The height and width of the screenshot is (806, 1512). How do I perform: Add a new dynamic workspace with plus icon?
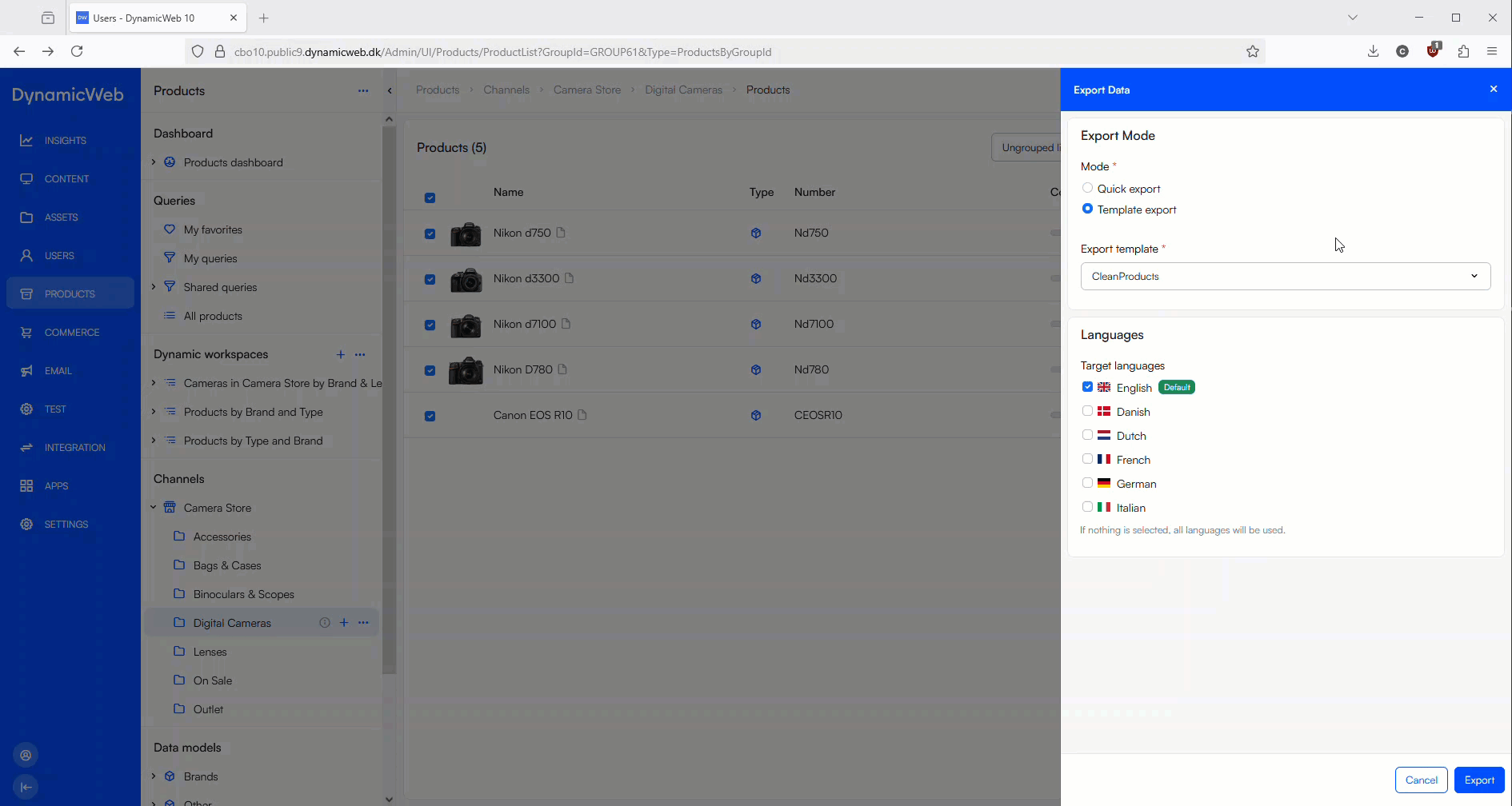click(340, 354)
